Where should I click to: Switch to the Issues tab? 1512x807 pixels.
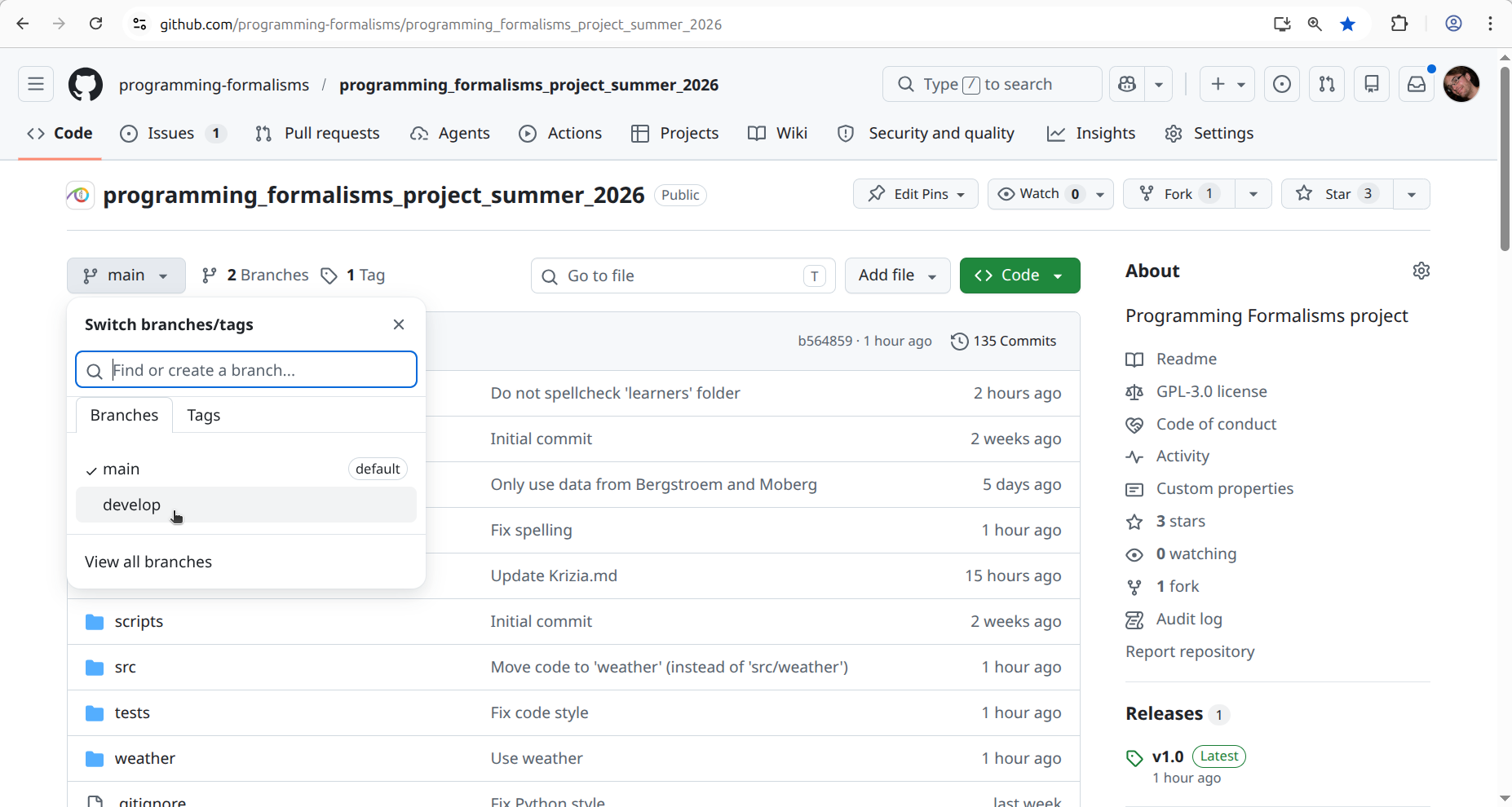pyautogui.click(x=173, y=134)
